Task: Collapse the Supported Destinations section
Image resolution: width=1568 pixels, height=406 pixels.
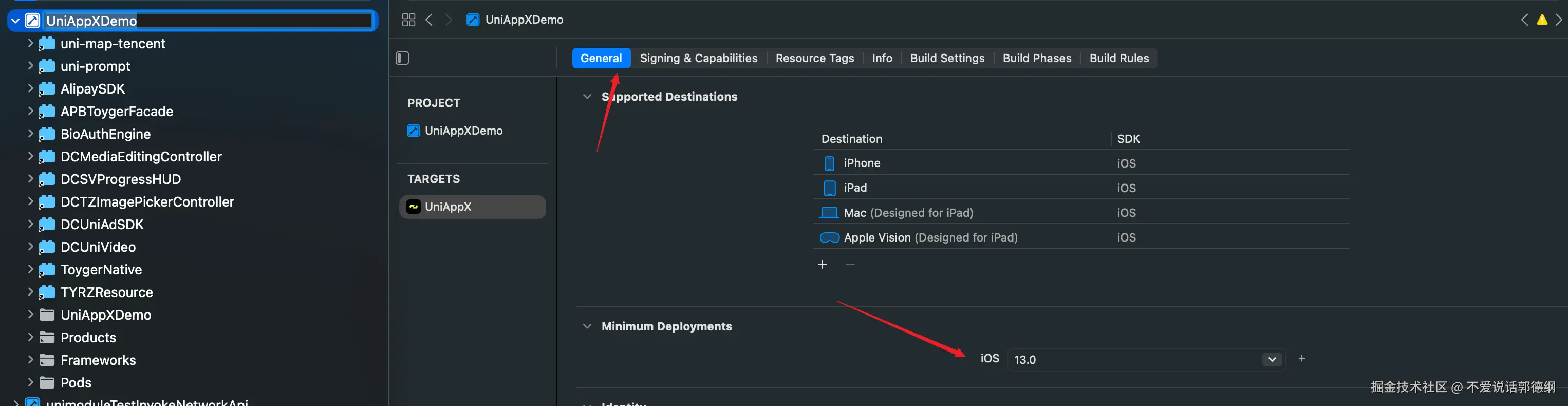Action: coord(587,97)
